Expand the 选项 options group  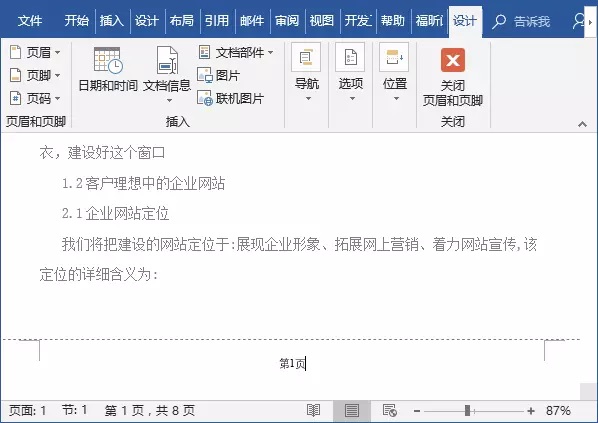pos(351,72)
